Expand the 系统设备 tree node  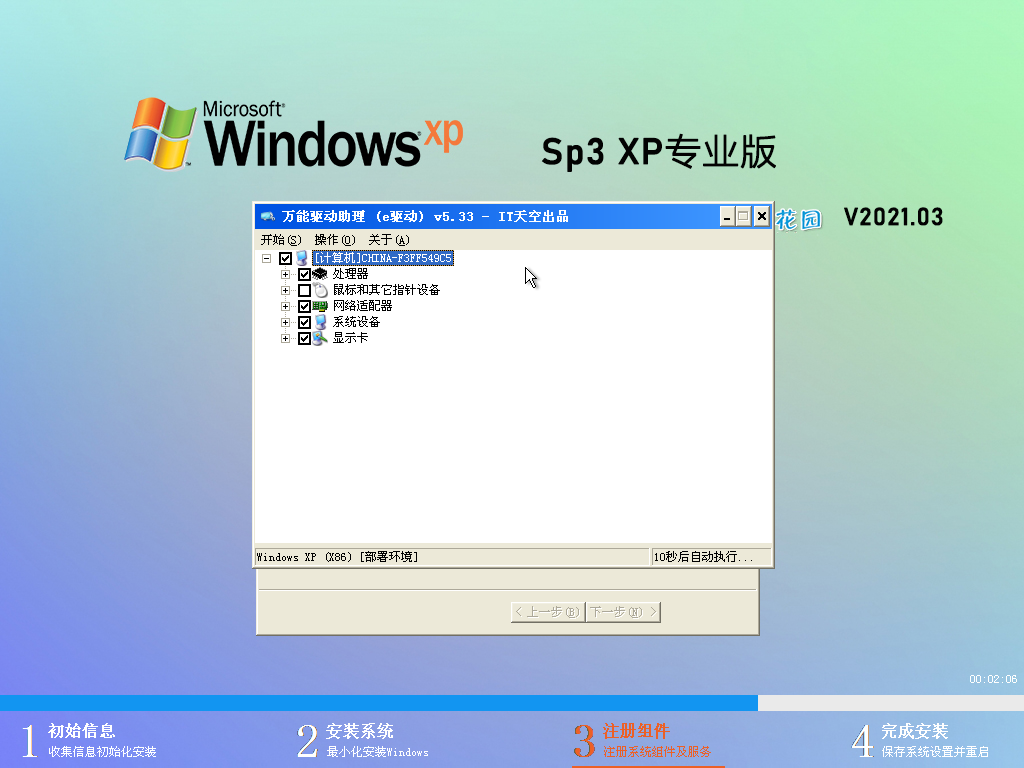click(x=285, y=322)
